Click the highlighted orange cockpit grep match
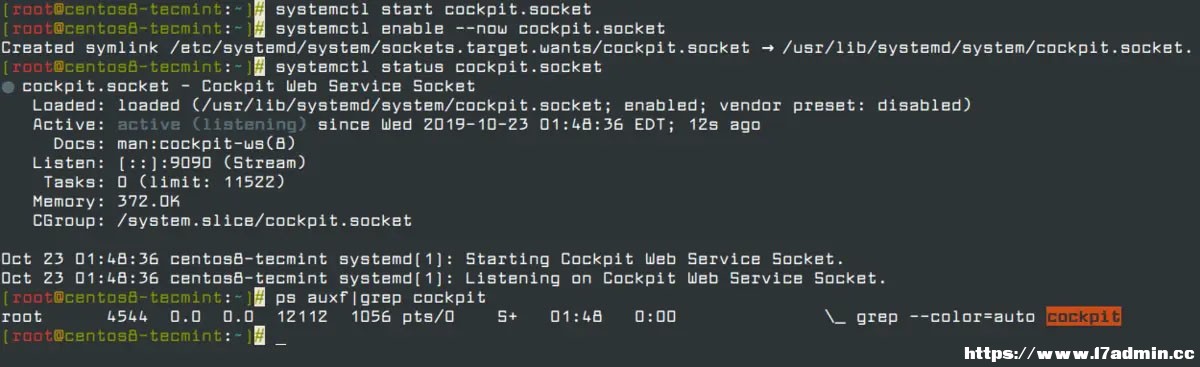Screen dimensions: 1200x367 (1084, 317)
